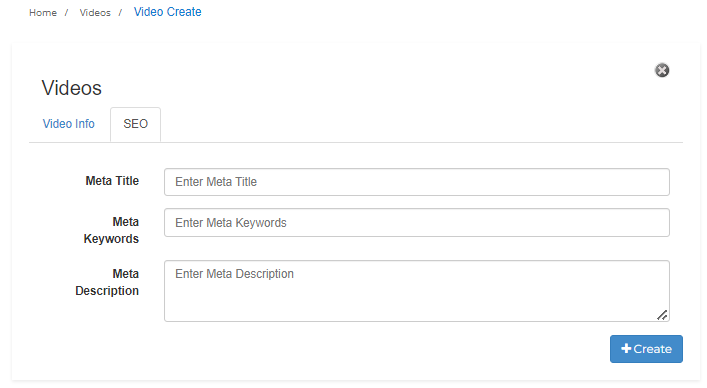Close the Videos panel with the X icon
Screen dimensions: 707x388
coord(662,70)
